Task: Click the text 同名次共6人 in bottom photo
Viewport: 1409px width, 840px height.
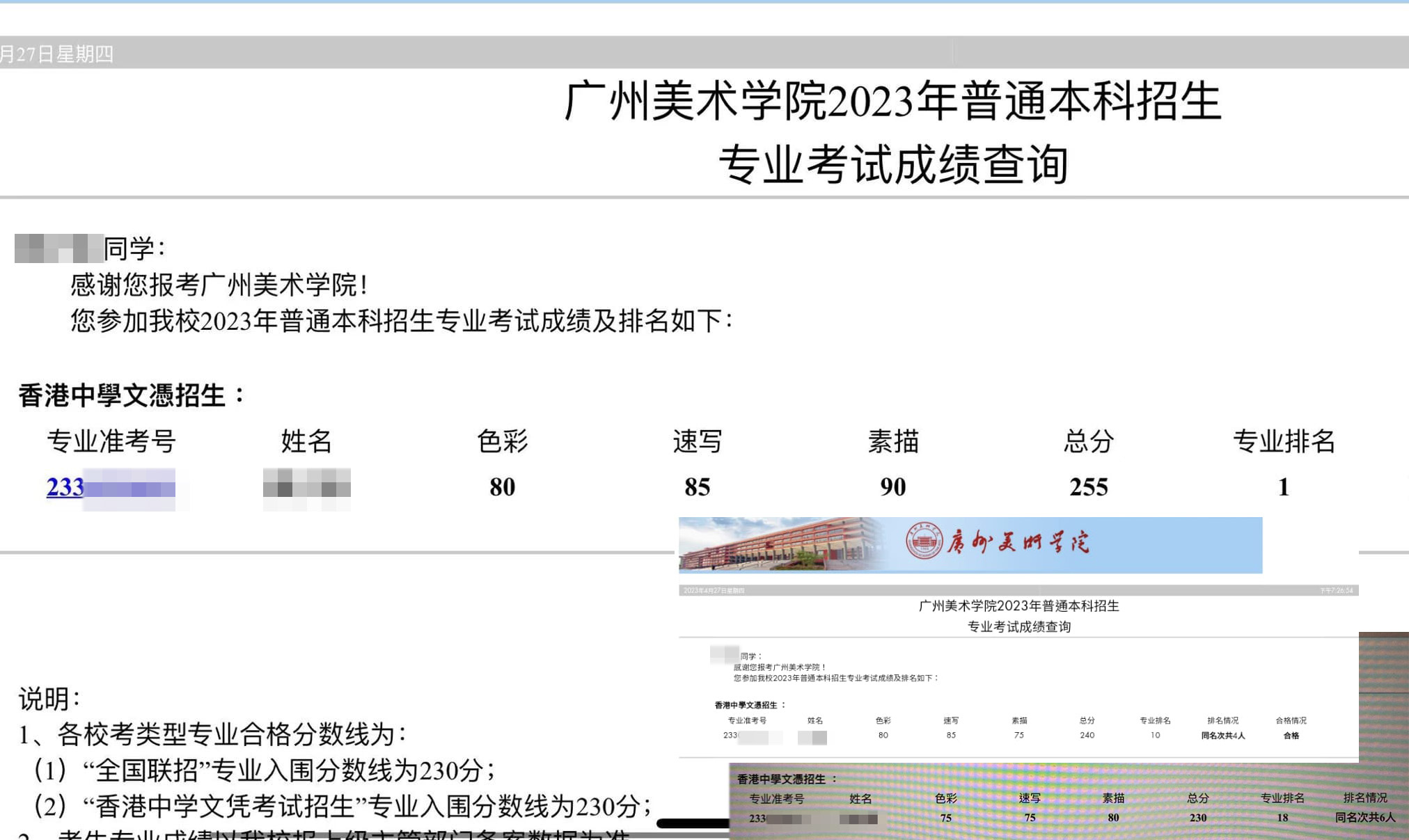Action: click(x=1365, y=818)
